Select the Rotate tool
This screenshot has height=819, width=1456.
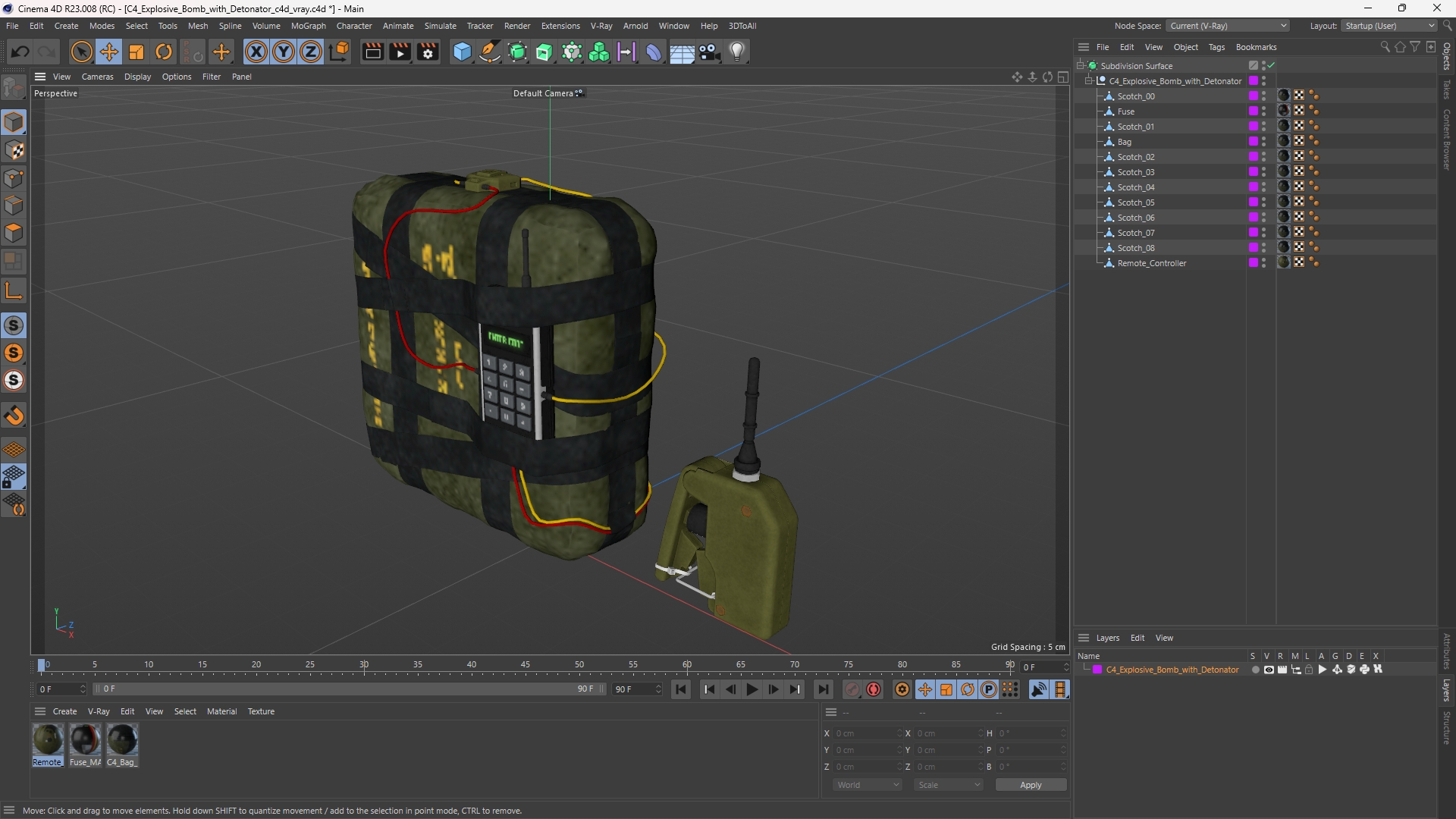pos(164,52)
